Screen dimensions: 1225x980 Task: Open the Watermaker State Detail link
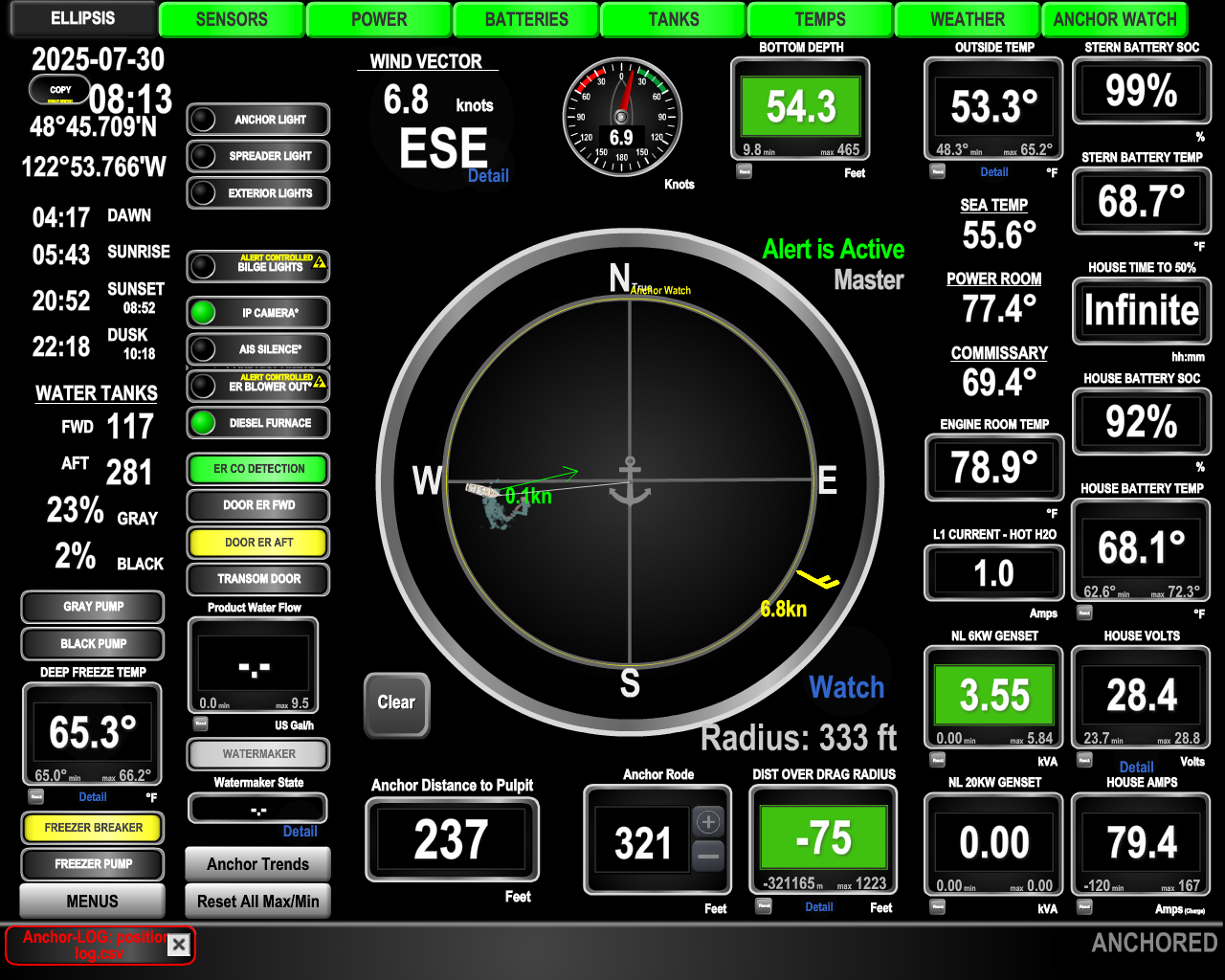pos(300,832)
